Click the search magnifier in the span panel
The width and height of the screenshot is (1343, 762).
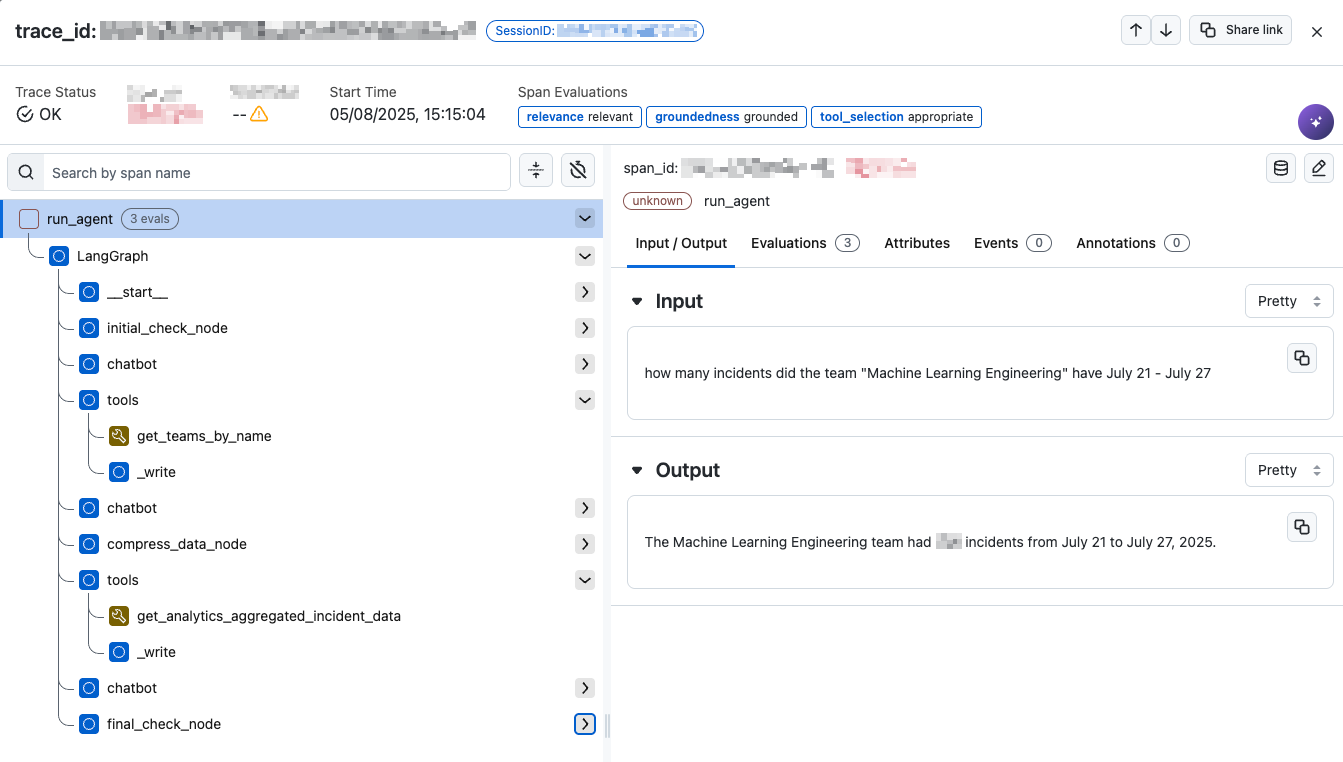click(25, 170)
